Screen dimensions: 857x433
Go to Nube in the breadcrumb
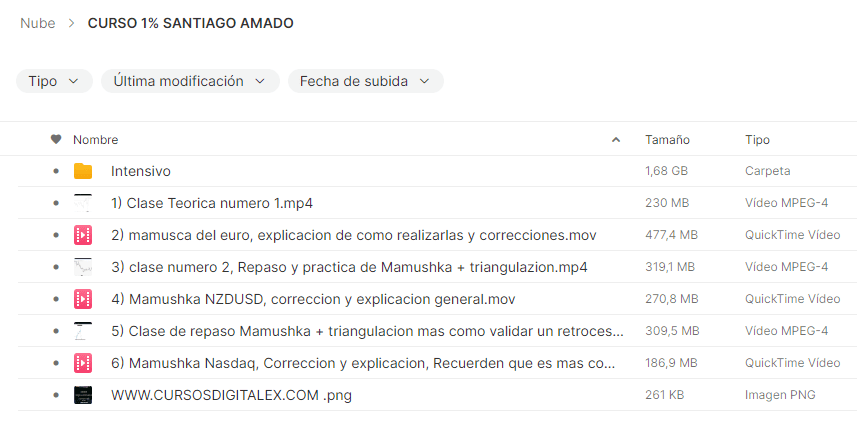(x=38, y=23)
